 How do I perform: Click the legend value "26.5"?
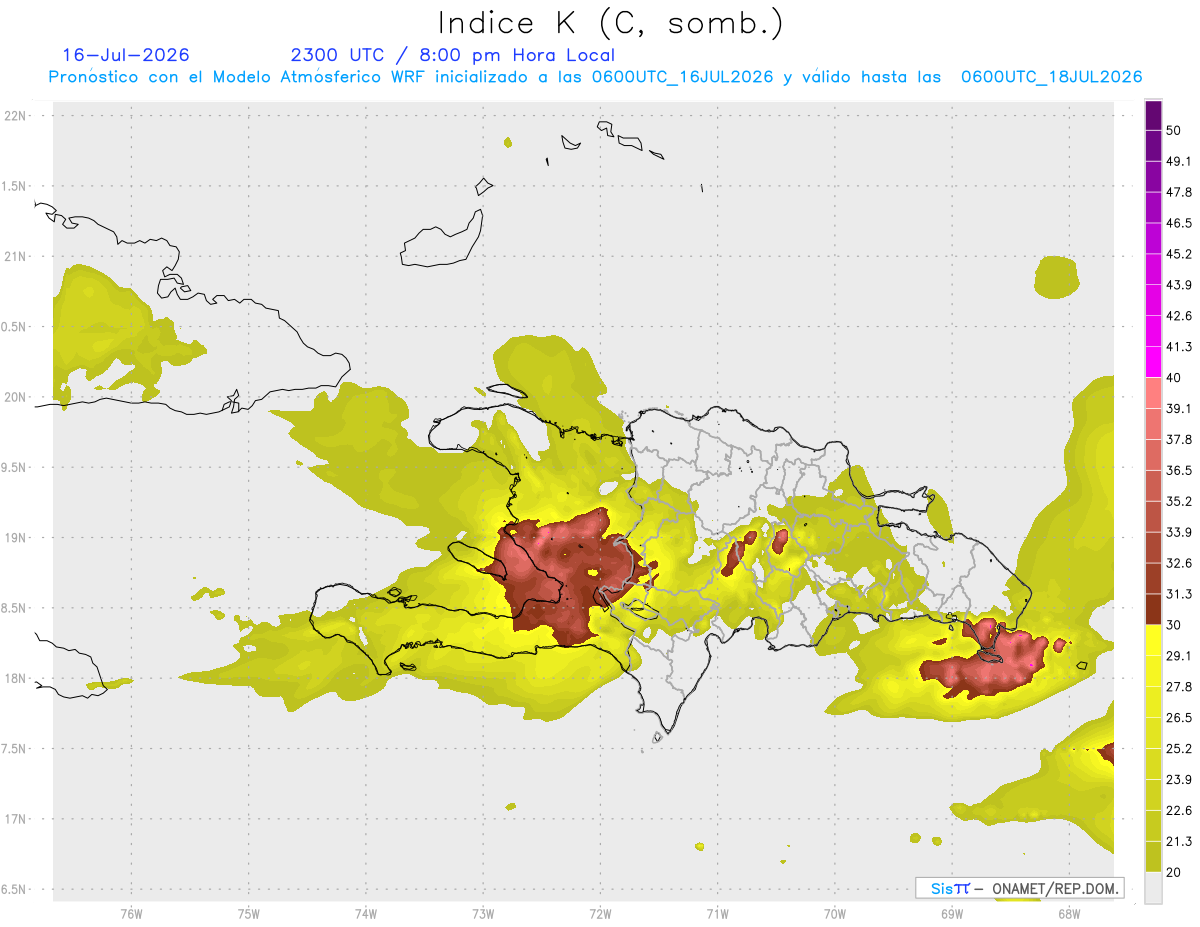click(1179, 717)
